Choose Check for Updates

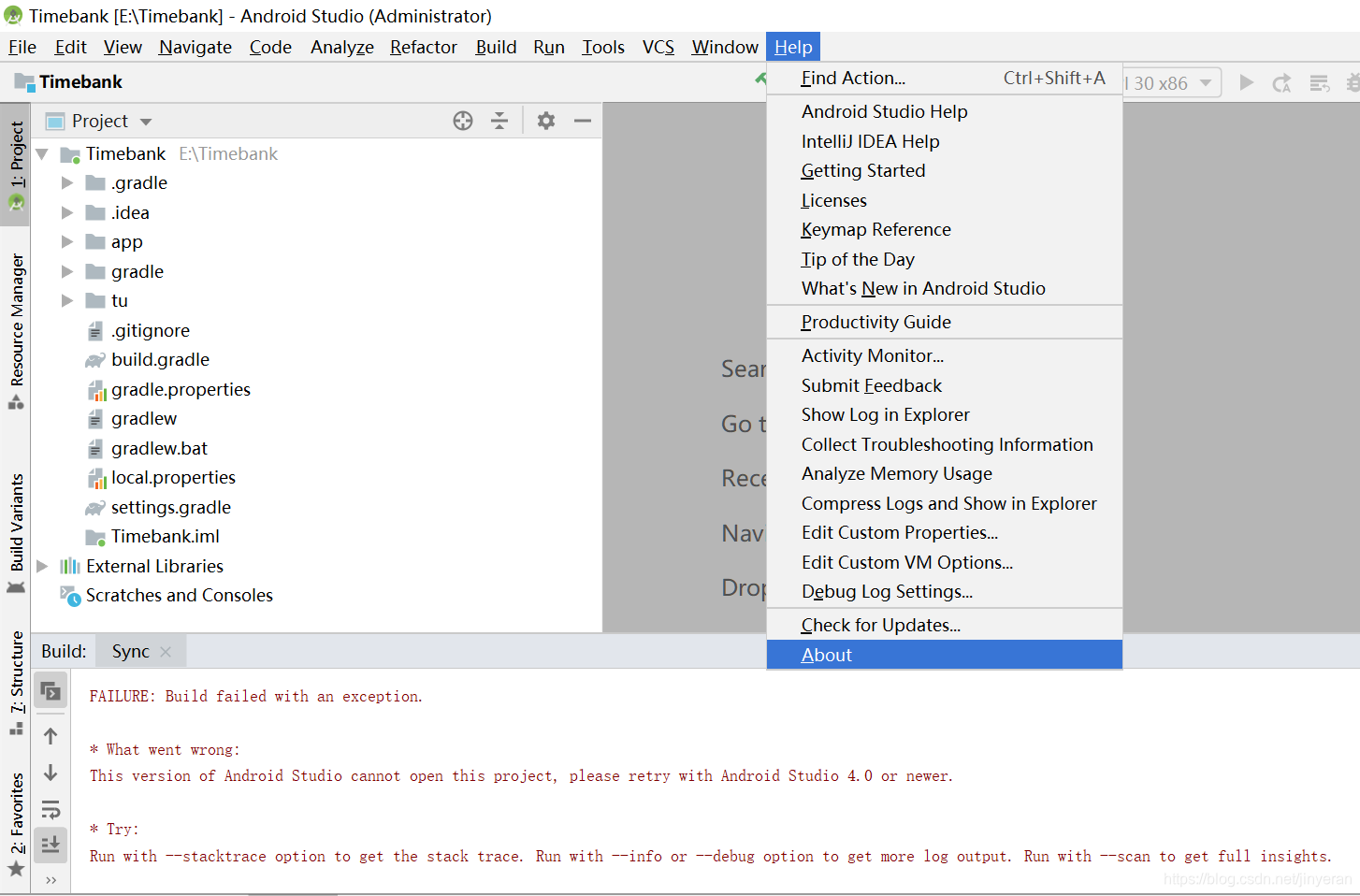click(945, 625)
